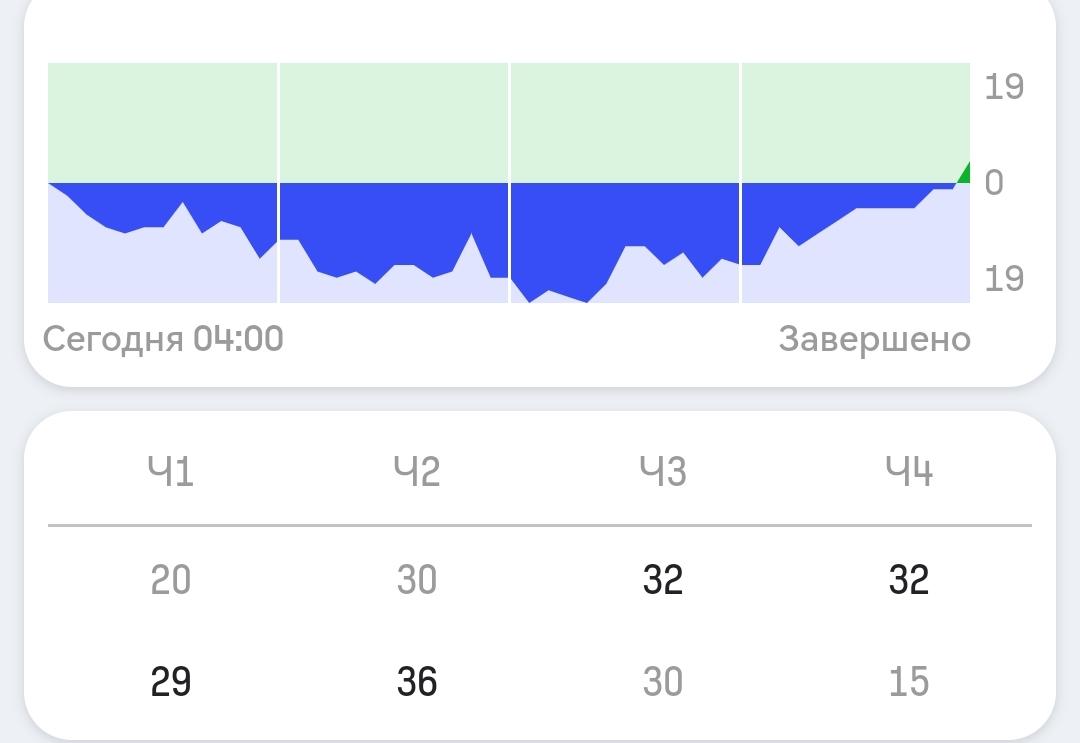Click the top 19 axis label
Viewport: 1080px width, 743px height.
1004,87
